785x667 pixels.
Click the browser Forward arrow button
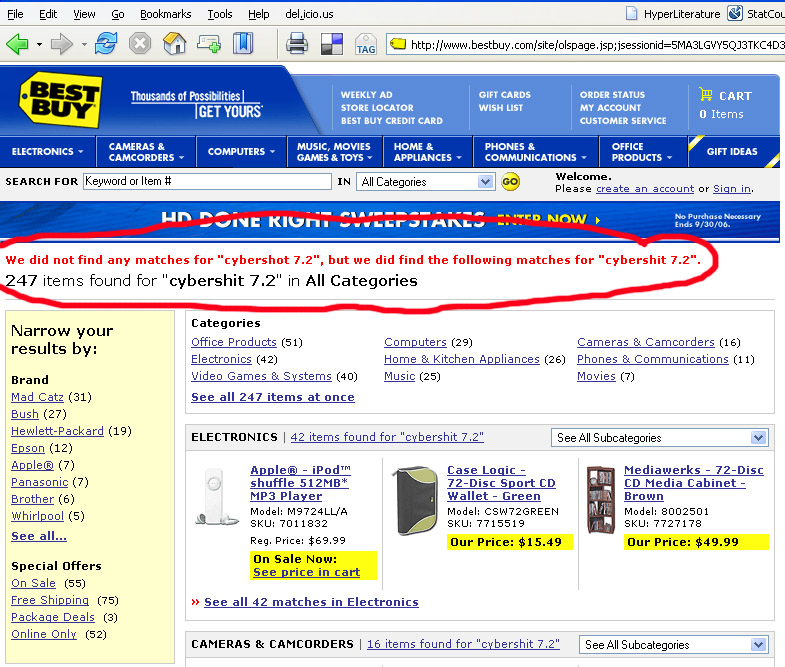coord(62,44)
